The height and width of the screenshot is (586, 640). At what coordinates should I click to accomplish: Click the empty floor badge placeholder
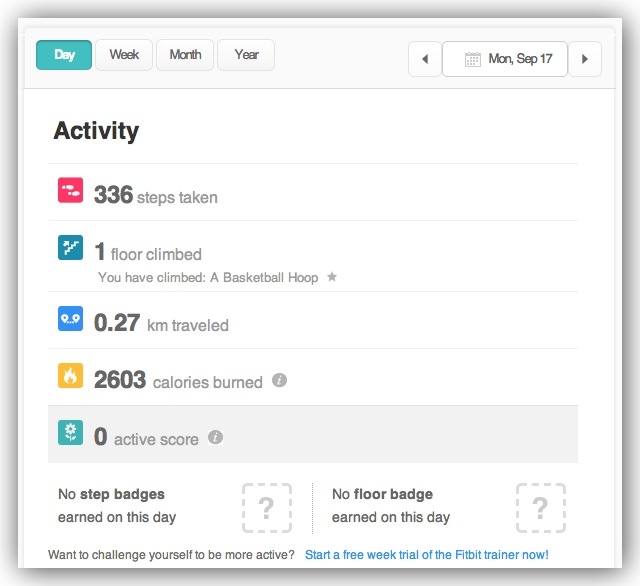point(540,507)
